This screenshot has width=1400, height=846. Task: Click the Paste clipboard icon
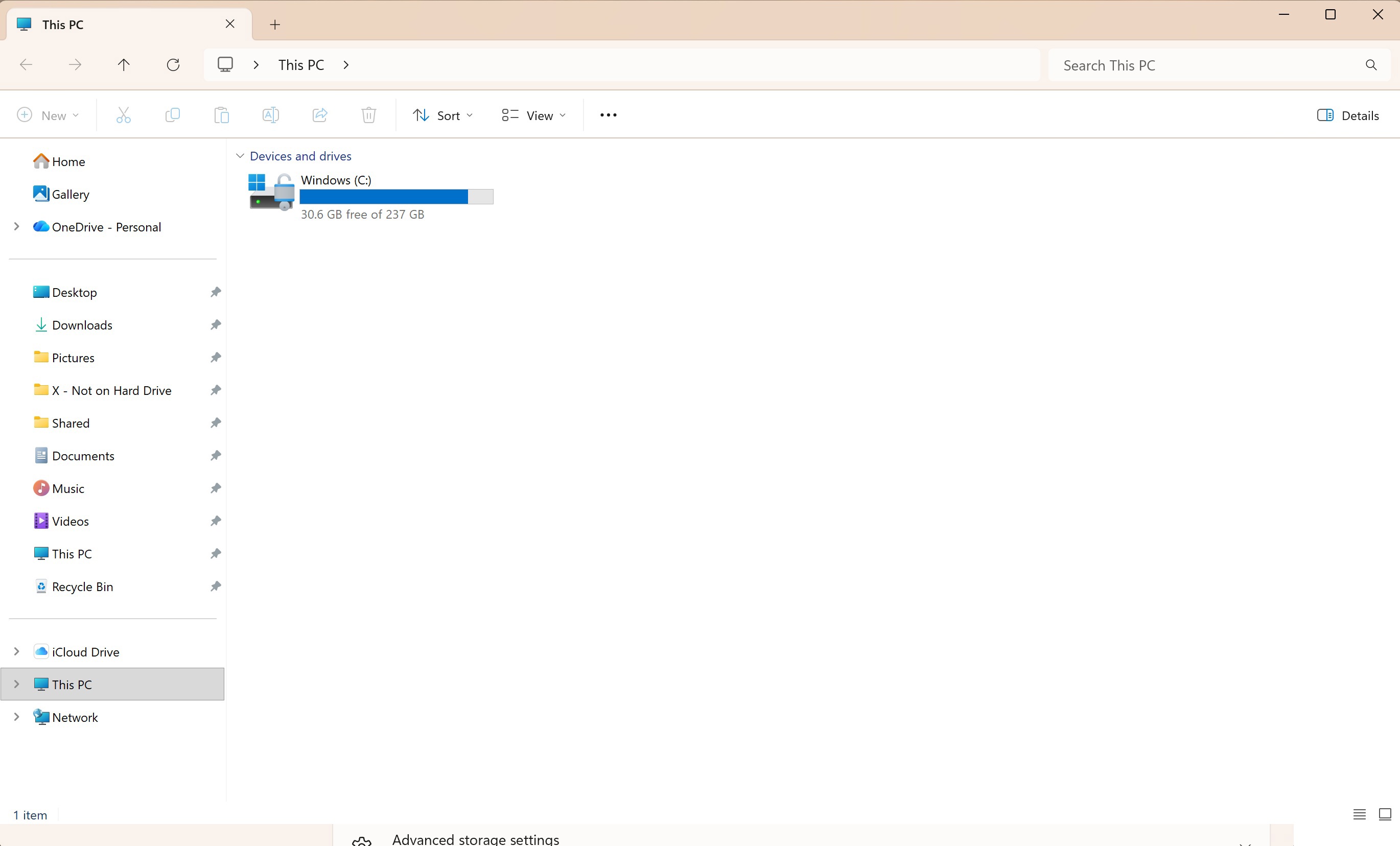(222, 115)
